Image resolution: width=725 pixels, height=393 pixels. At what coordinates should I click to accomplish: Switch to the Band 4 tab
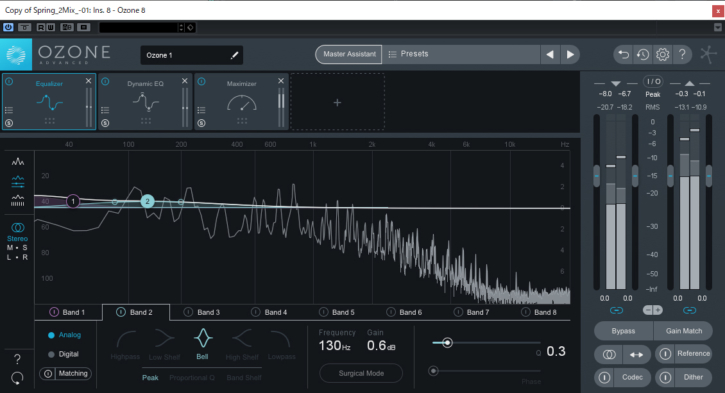coord(270,313)
